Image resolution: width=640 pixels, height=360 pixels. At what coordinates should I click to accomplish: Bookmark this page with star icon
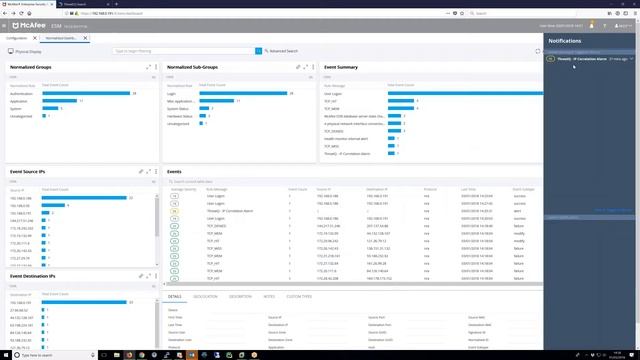pos(462,13)
